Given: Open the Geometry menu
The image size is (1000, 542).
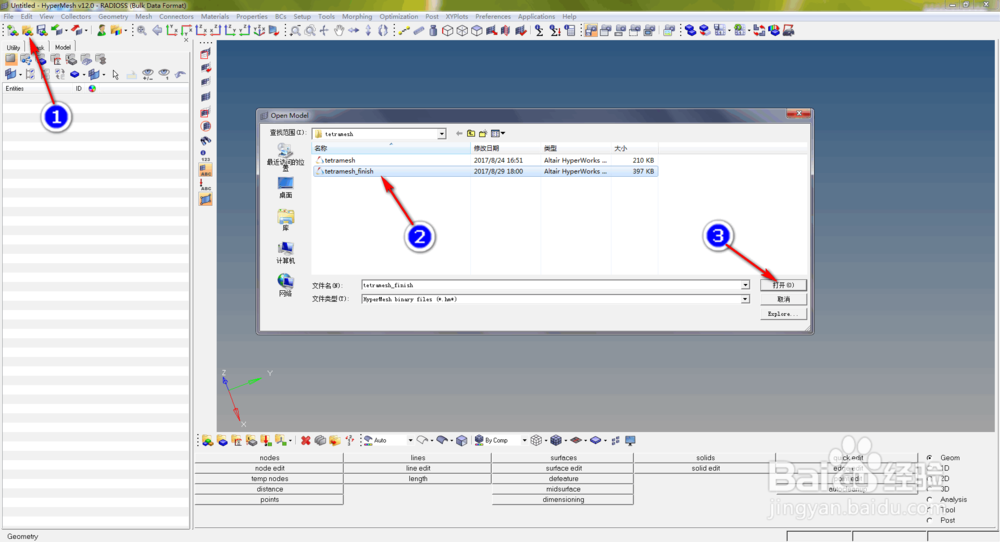Looking at the screenshot, I should tap(113, 17).
